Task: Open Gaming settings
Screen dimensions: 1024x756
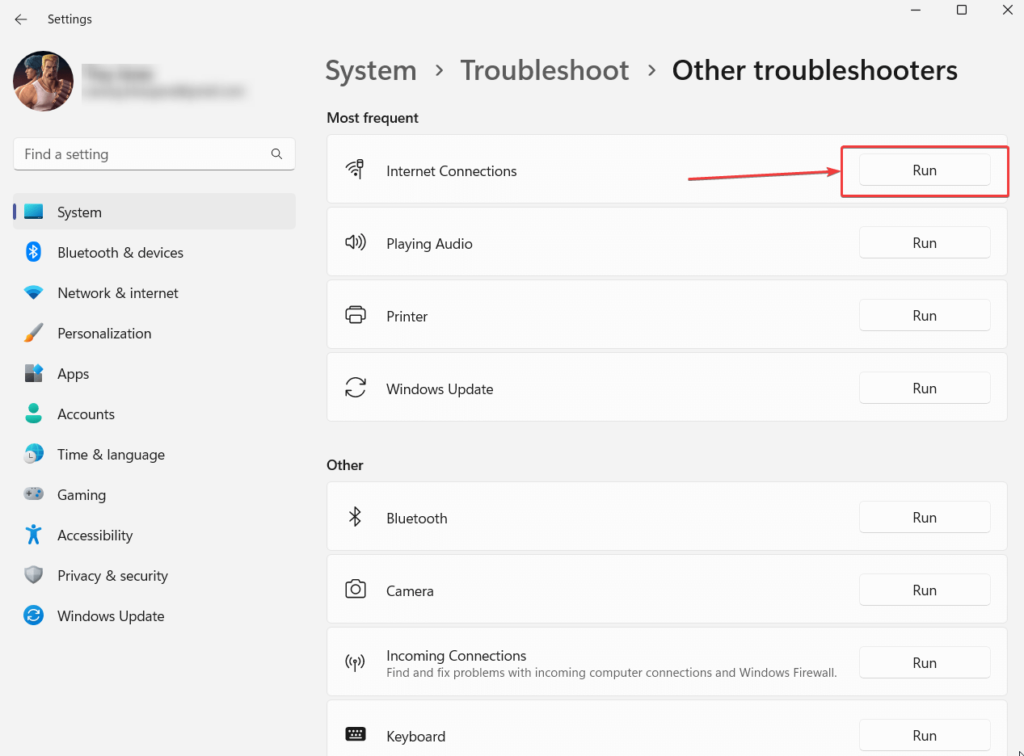Action: click(154, 495)
